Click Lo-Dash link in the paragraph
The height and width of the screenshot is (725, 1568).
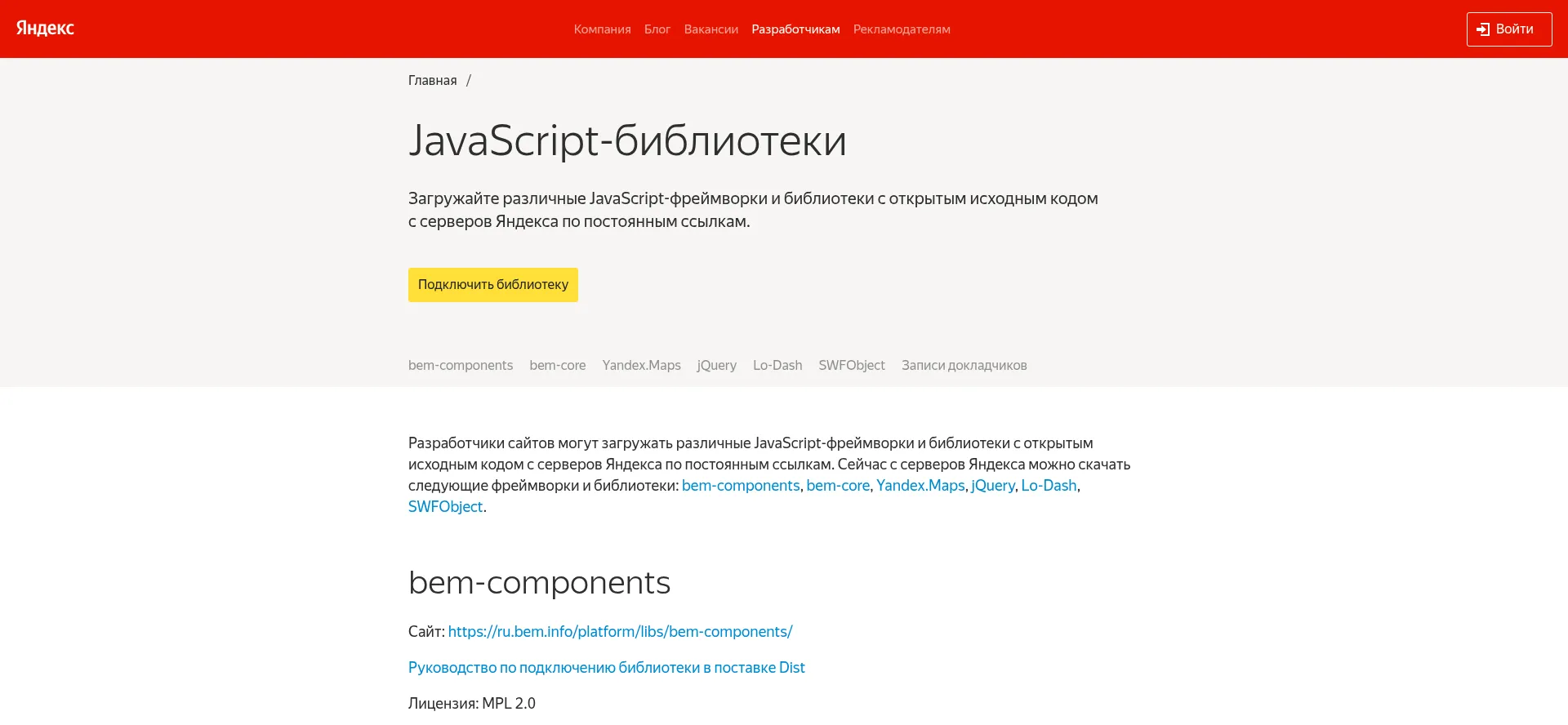coord(1049,485)
